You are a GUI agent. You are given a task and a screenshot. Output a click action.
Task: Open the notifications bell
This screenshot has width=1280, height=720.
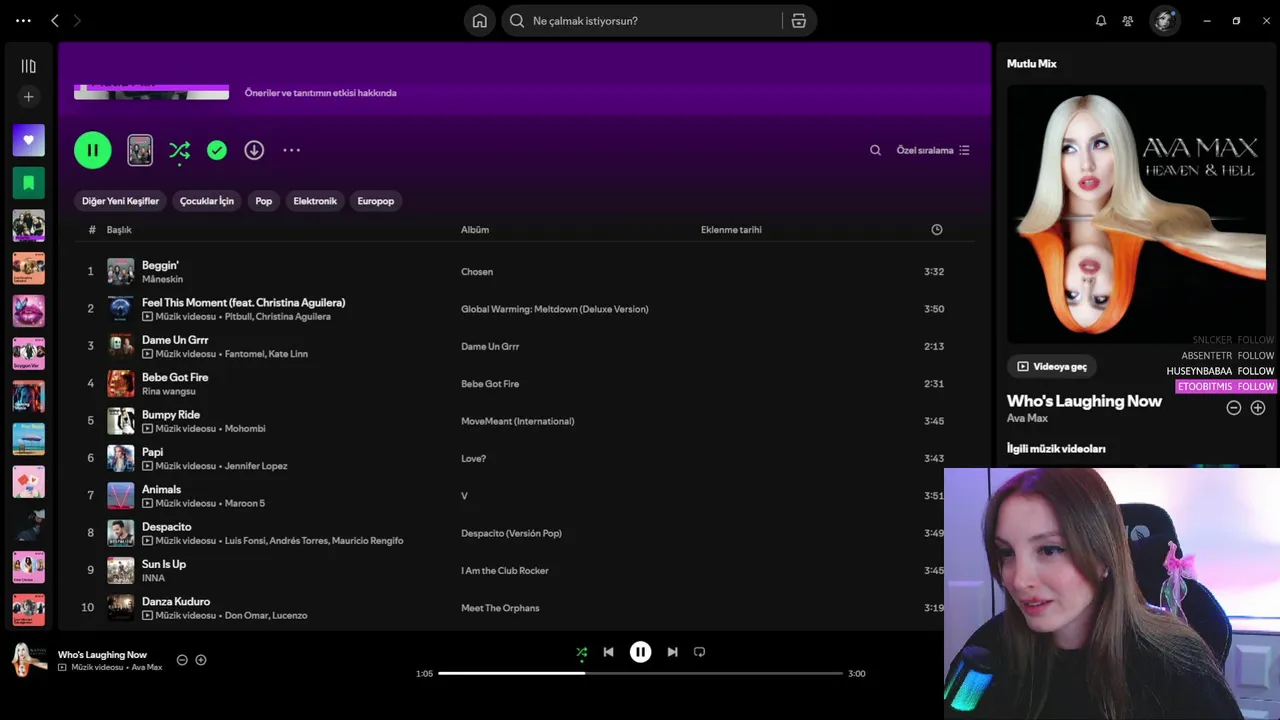(1101, 21)
